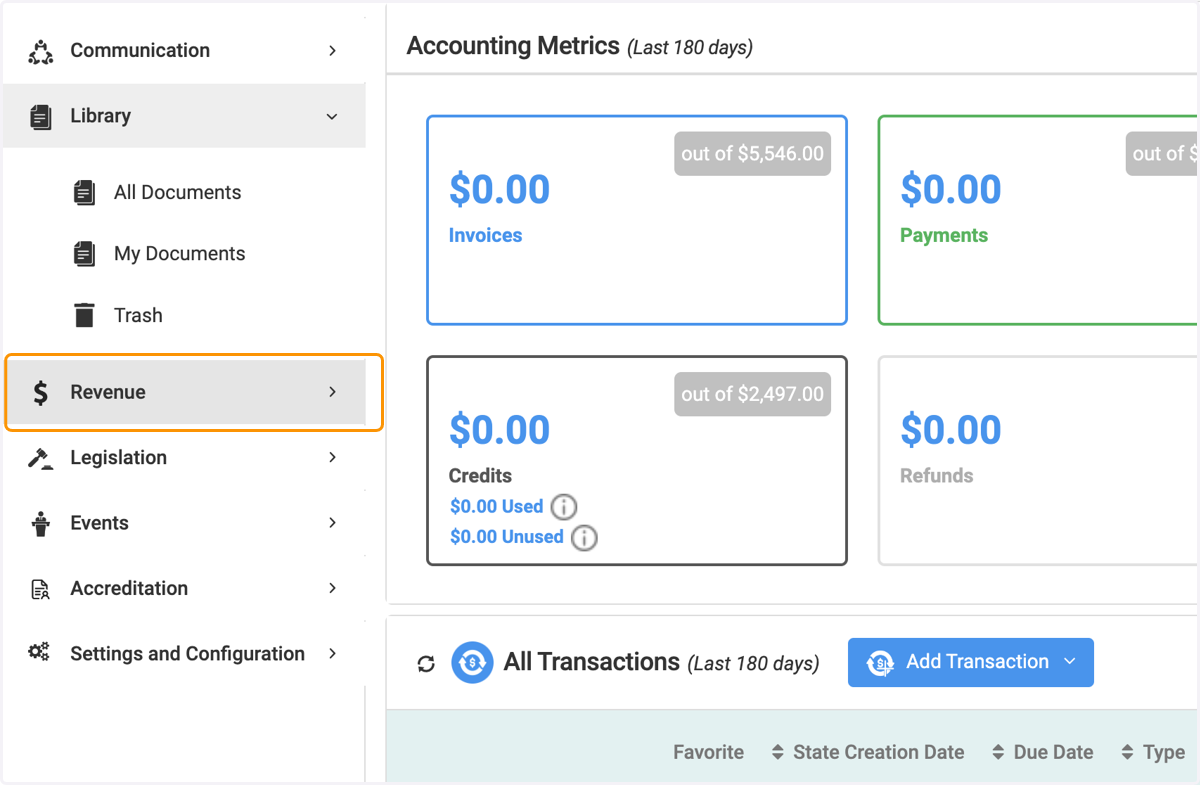Click the Accounting Metrics heading
Screen dimensions: 1200x785
click(513, 46)
